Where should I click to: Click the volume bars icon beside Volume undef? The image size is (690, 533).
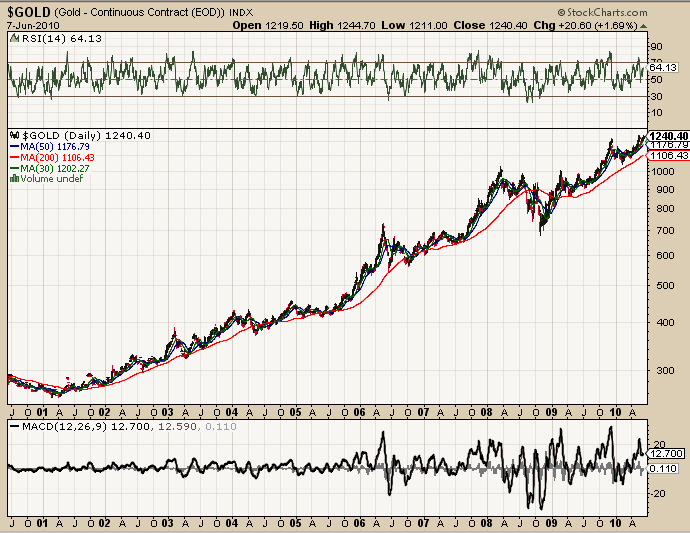click(15, 178)
